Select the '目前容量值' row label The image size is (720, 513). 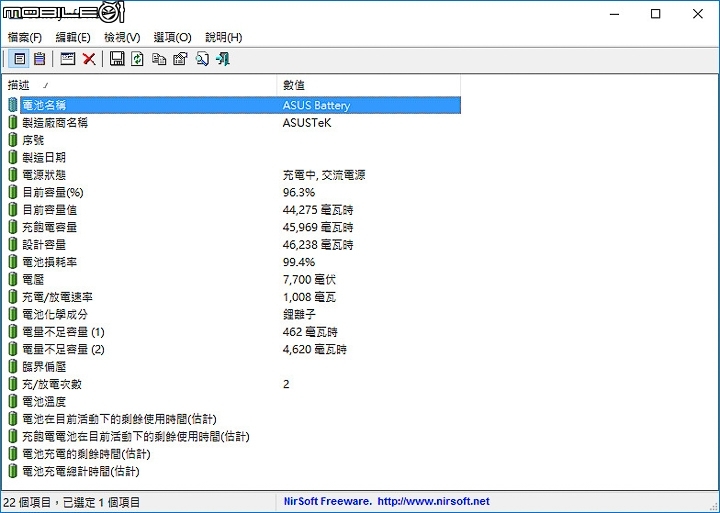[50, 210]
